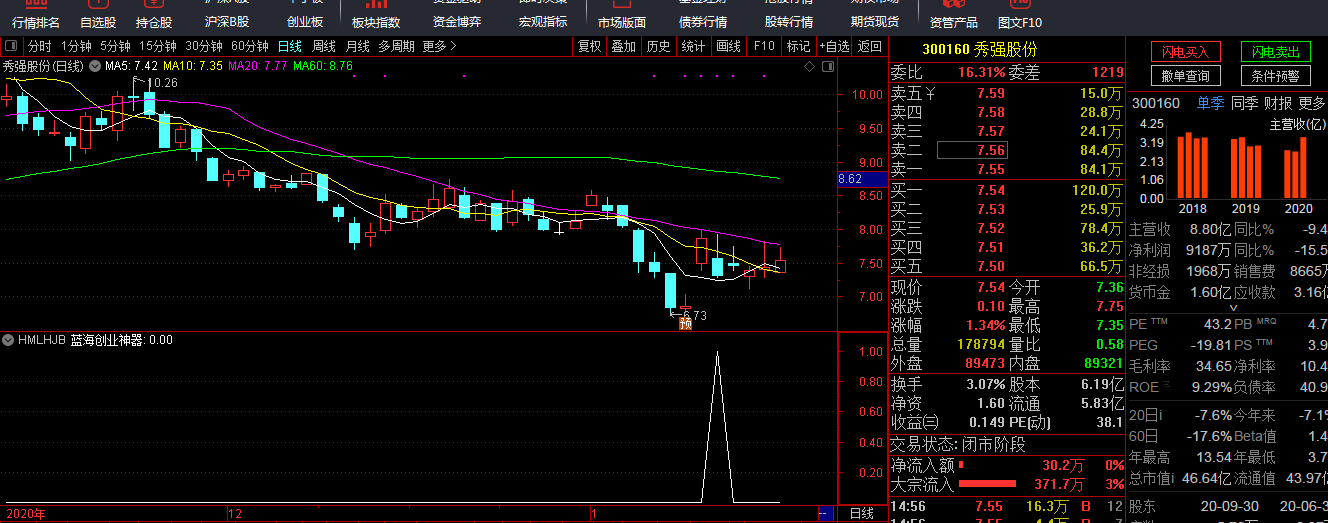Open the MA indicator dropdown arrow beside 秀强股份(日线)
1328x523 pixels.
(95, 66)
